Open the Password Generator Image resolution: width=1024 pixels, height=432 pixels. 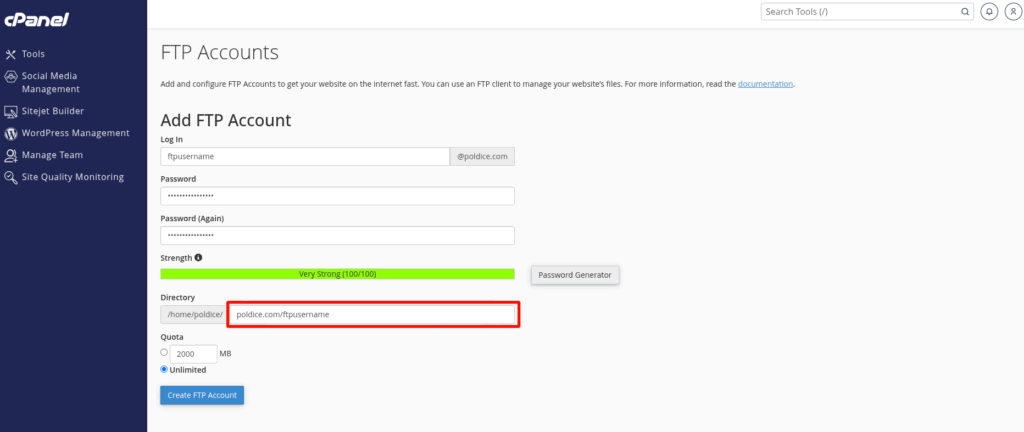[575, 275]
